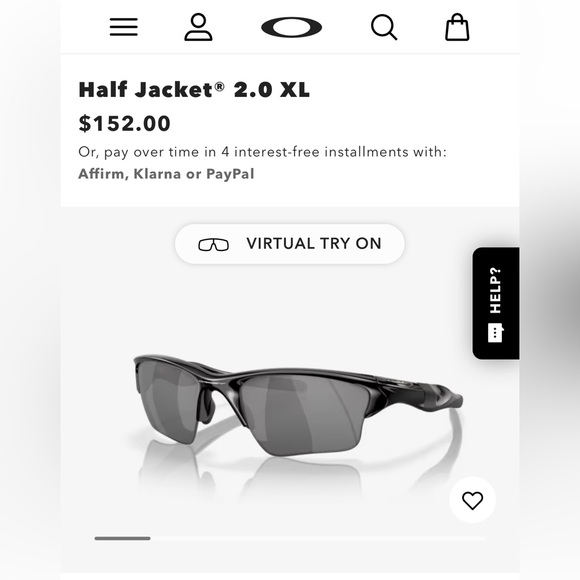Open search with the magnifier icon
The image size is (580, 580).
[384, 27]
